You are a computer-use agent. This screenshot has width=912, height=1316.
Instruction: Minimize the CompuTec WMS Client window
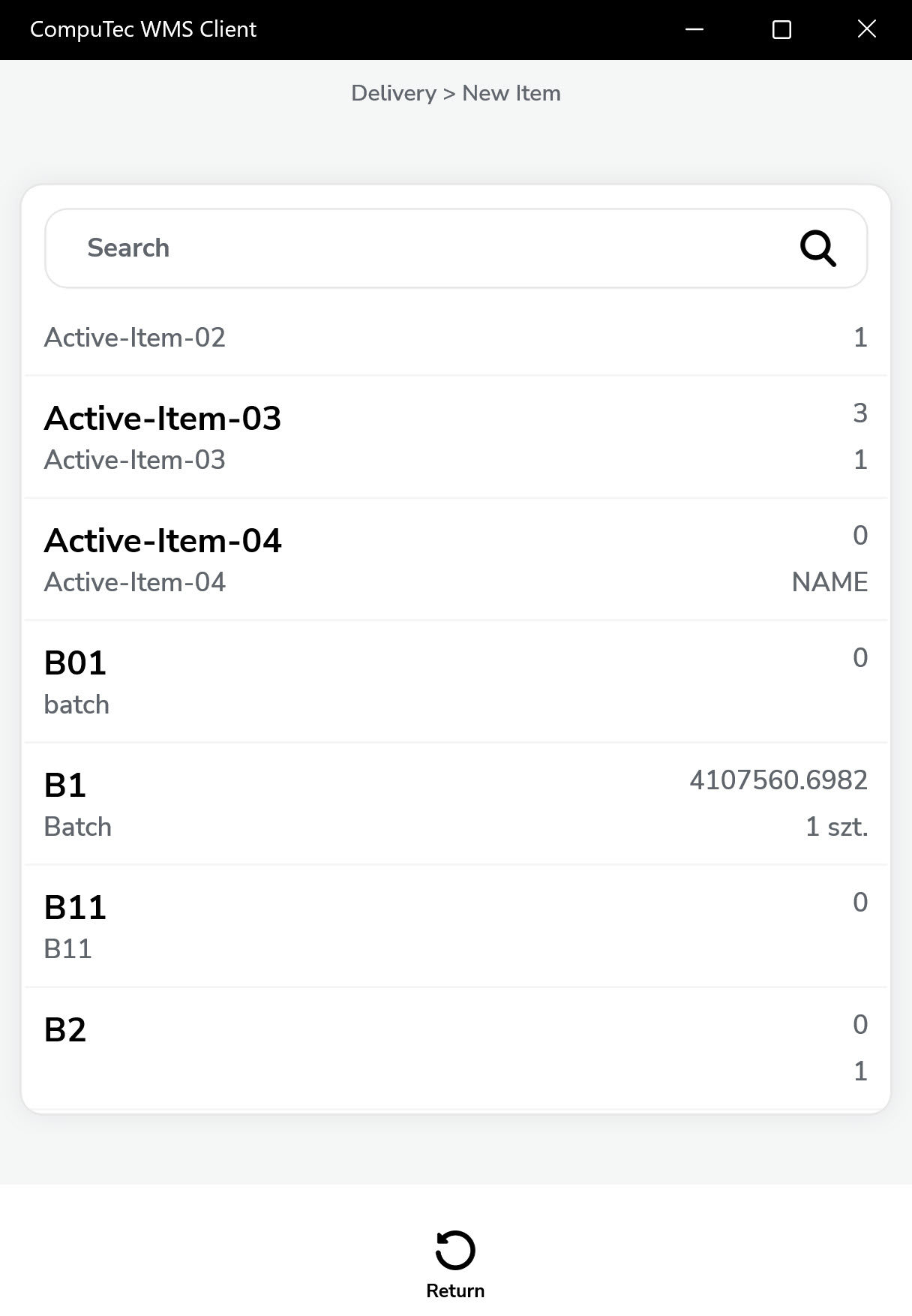click(x=694, y=30)
